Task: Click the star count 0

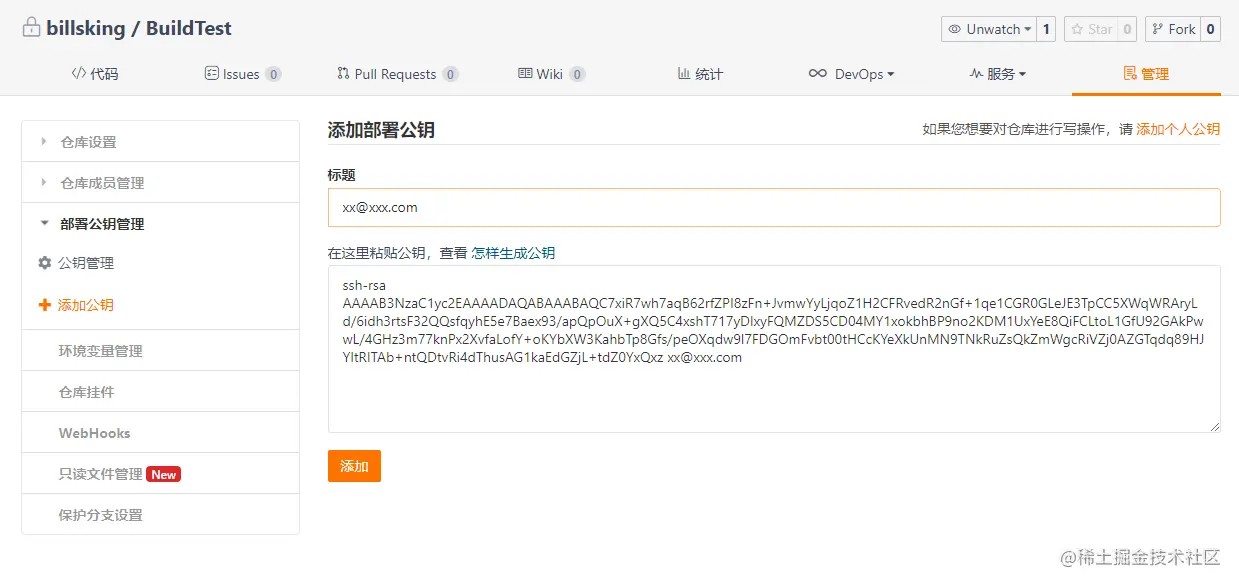Action: point(1127,29)
